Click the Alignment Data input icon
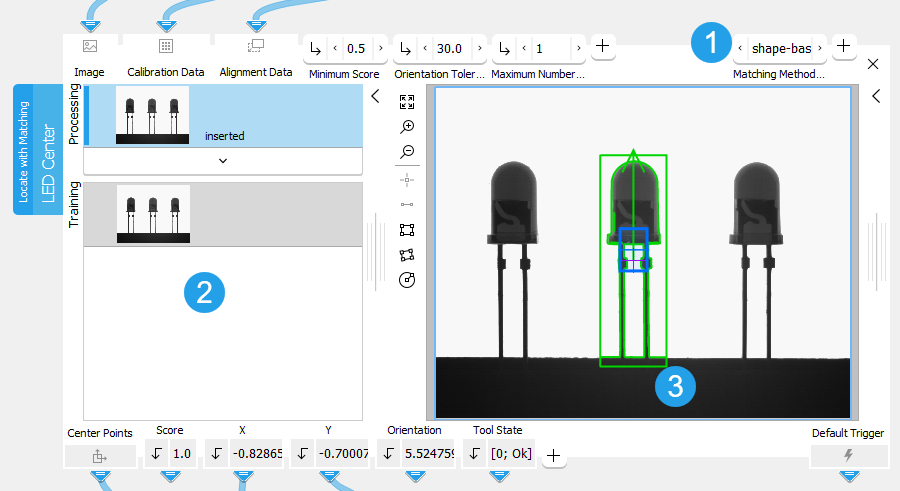This screenshot has width=900, height=491. tap(255, 46)
